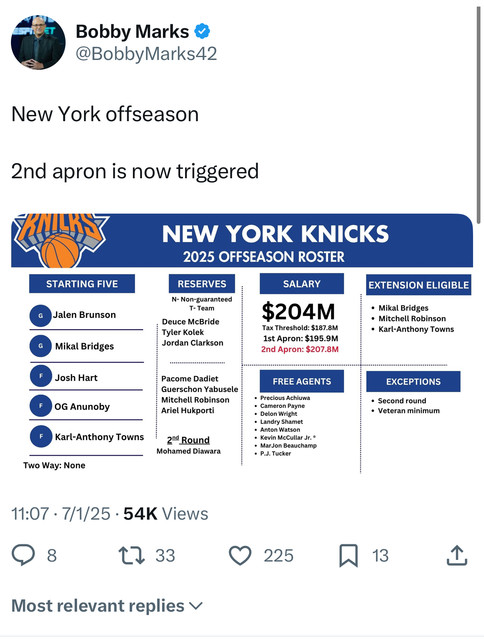
Task: Bookmark this tweet
Action: pyautogui.click(x=349, y=556)
